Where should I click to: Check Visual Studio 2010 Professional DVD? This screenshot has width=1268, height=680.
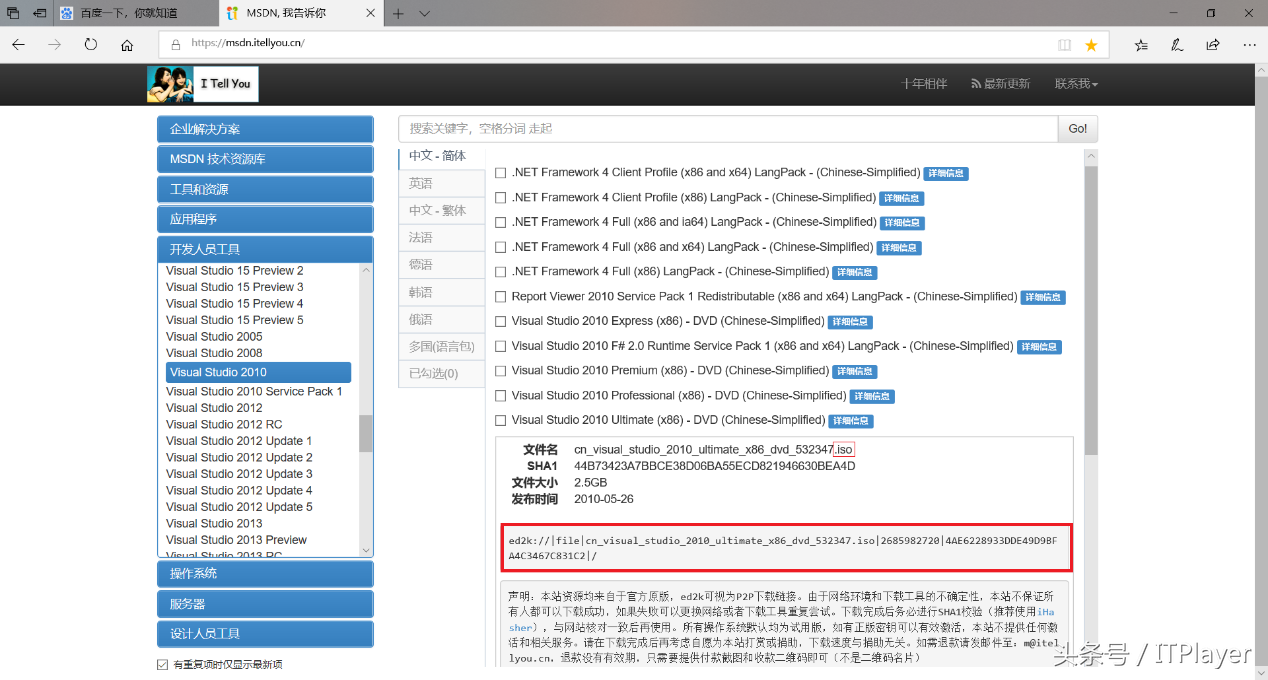(x=501, y=396)
